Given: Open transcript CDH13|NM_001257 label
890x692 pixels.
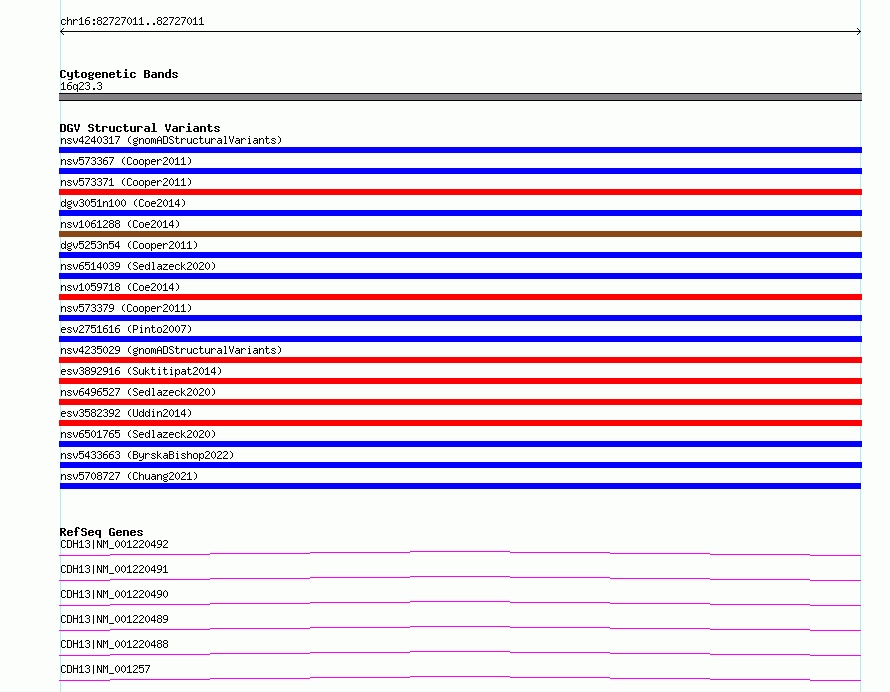Looking at the screenshot, I should click(105, 669).
